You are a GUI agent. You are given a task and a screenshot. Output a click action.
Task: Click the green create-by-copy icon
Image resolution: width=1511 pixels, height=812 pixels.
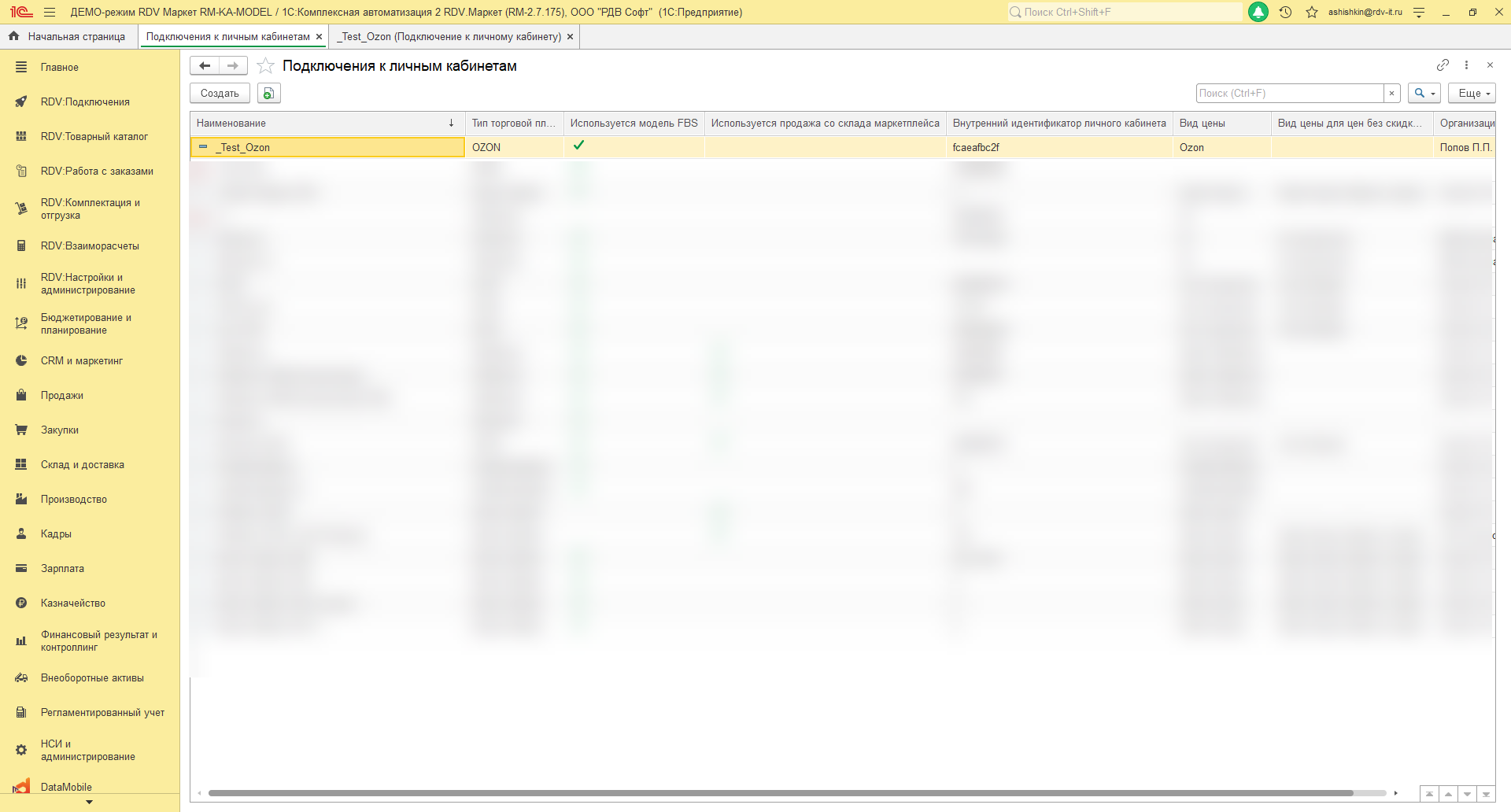268,94
